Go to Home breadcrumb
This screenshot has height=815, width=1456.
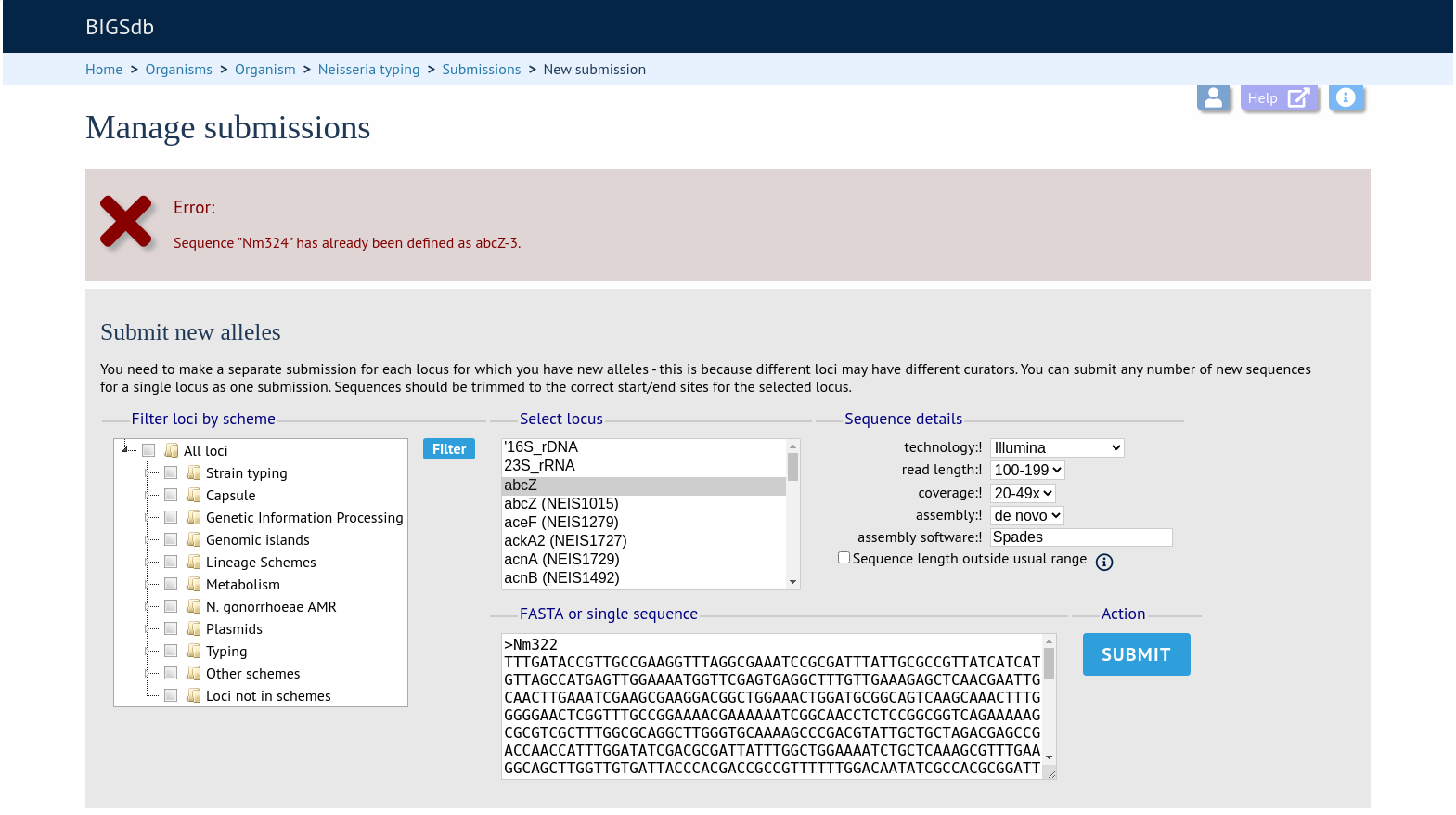coord(104,70)
